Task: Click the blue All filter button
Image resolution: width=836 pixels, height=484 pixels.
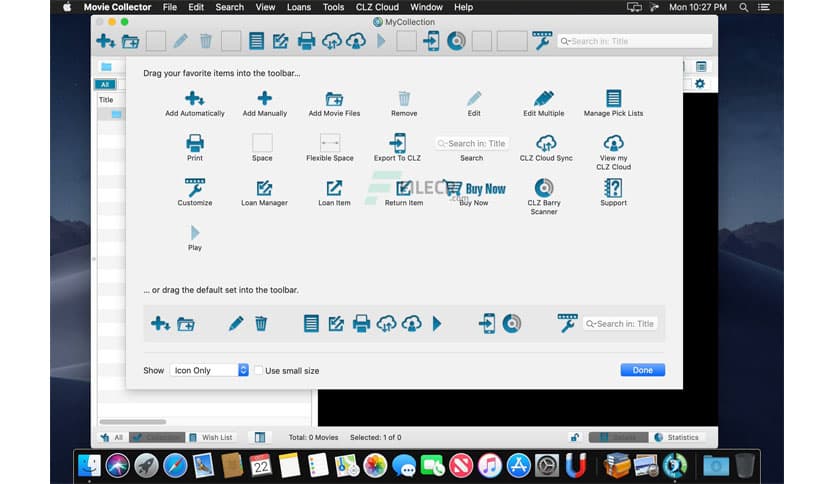Action: (x=105, y=84)
